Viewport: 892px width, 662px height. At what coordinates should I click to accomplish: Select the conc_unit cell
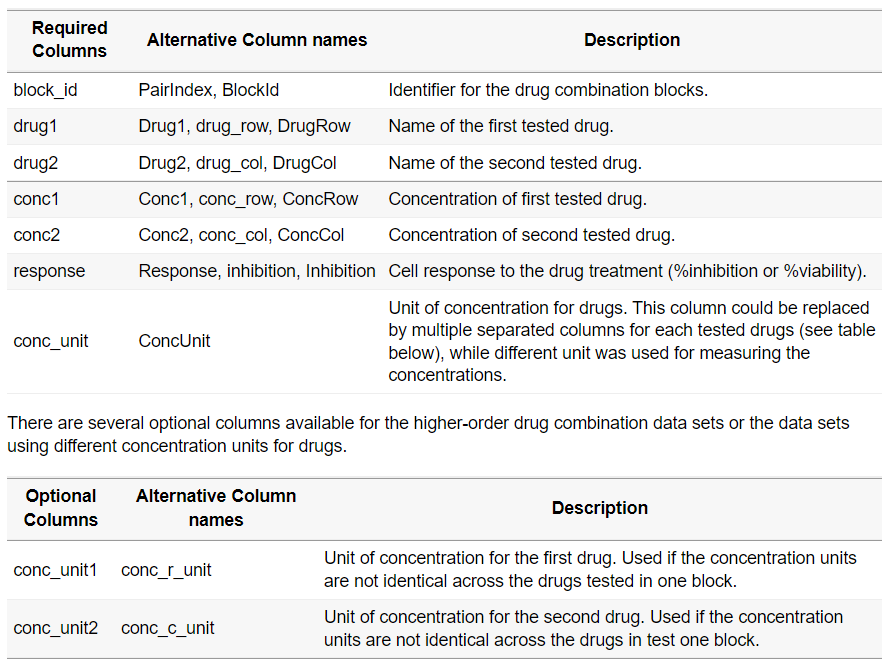coord(51,341)
